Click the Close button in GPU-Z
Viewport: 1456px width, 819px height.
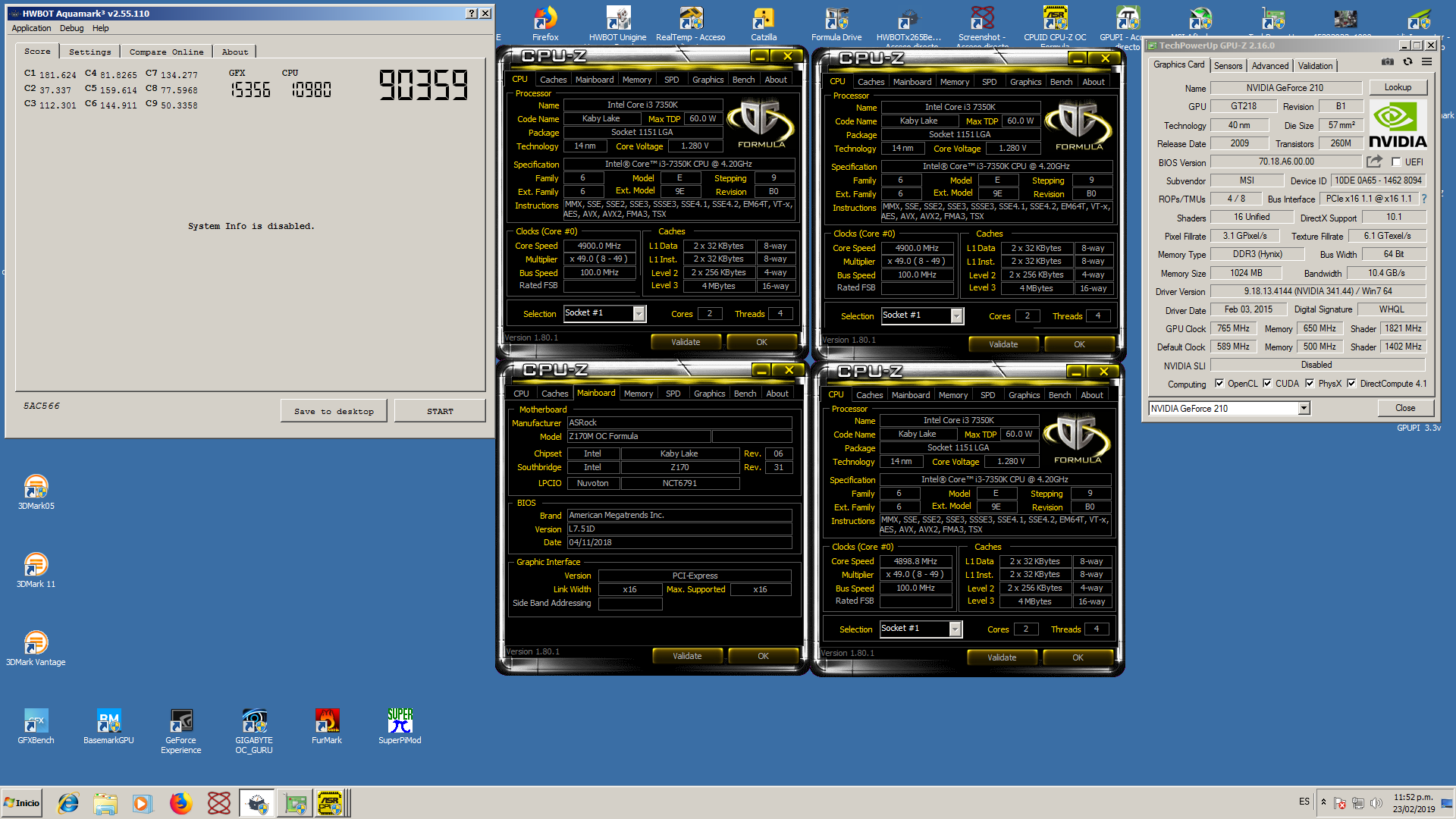[1405, 408]
